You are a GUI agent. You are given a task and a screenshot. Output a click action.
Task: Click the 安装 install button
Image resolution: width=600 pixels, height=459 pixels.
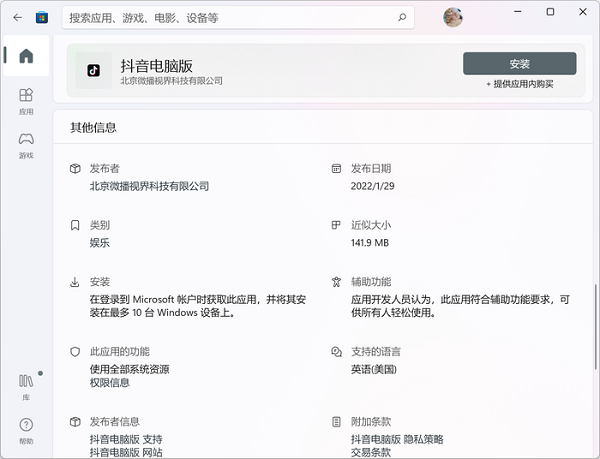[x=519, y=64]
